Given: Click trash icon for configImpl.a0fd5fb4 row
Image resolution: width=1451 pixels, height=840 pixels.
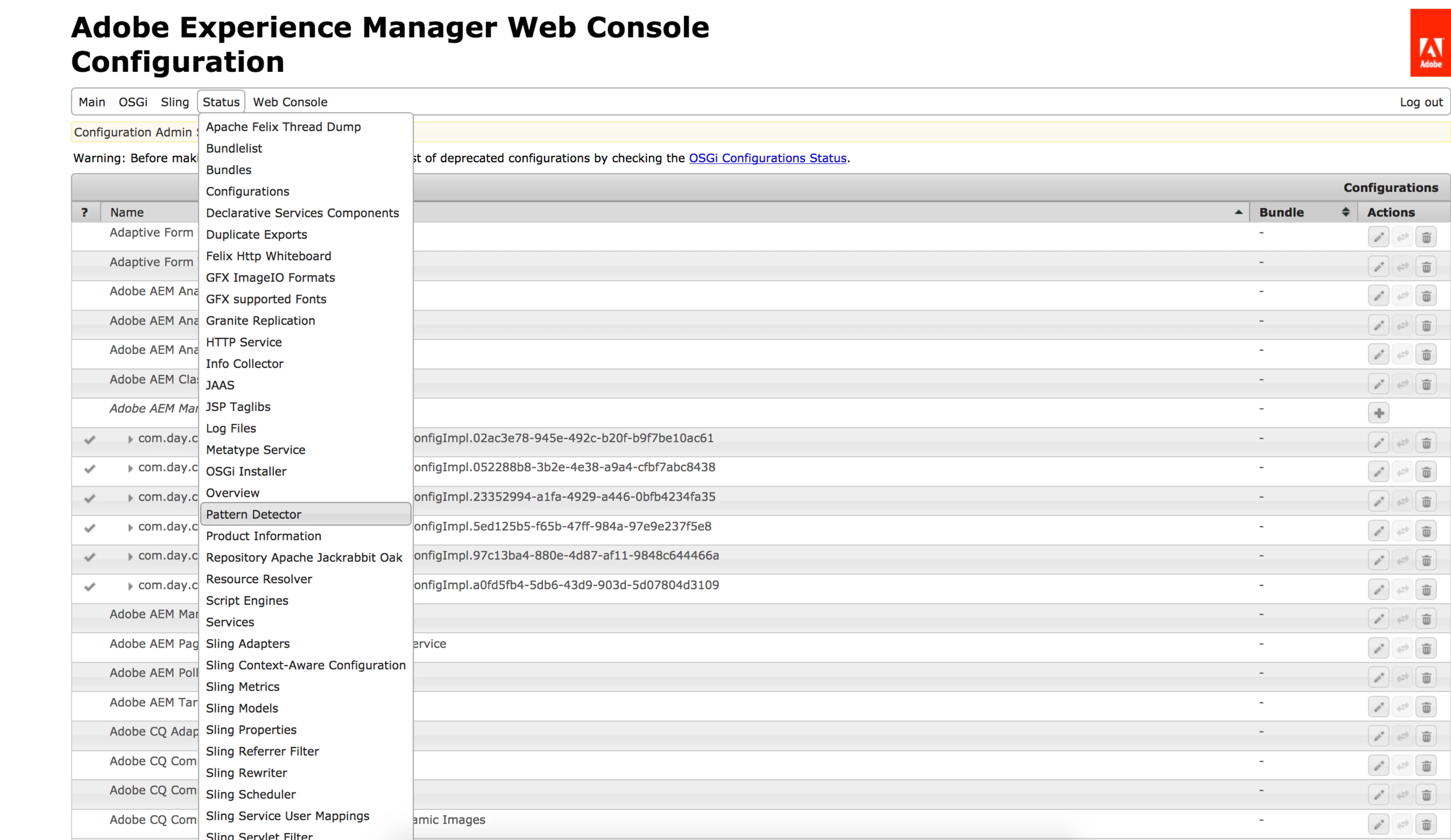Looking at the screenshot, I should coord(1426,590).
